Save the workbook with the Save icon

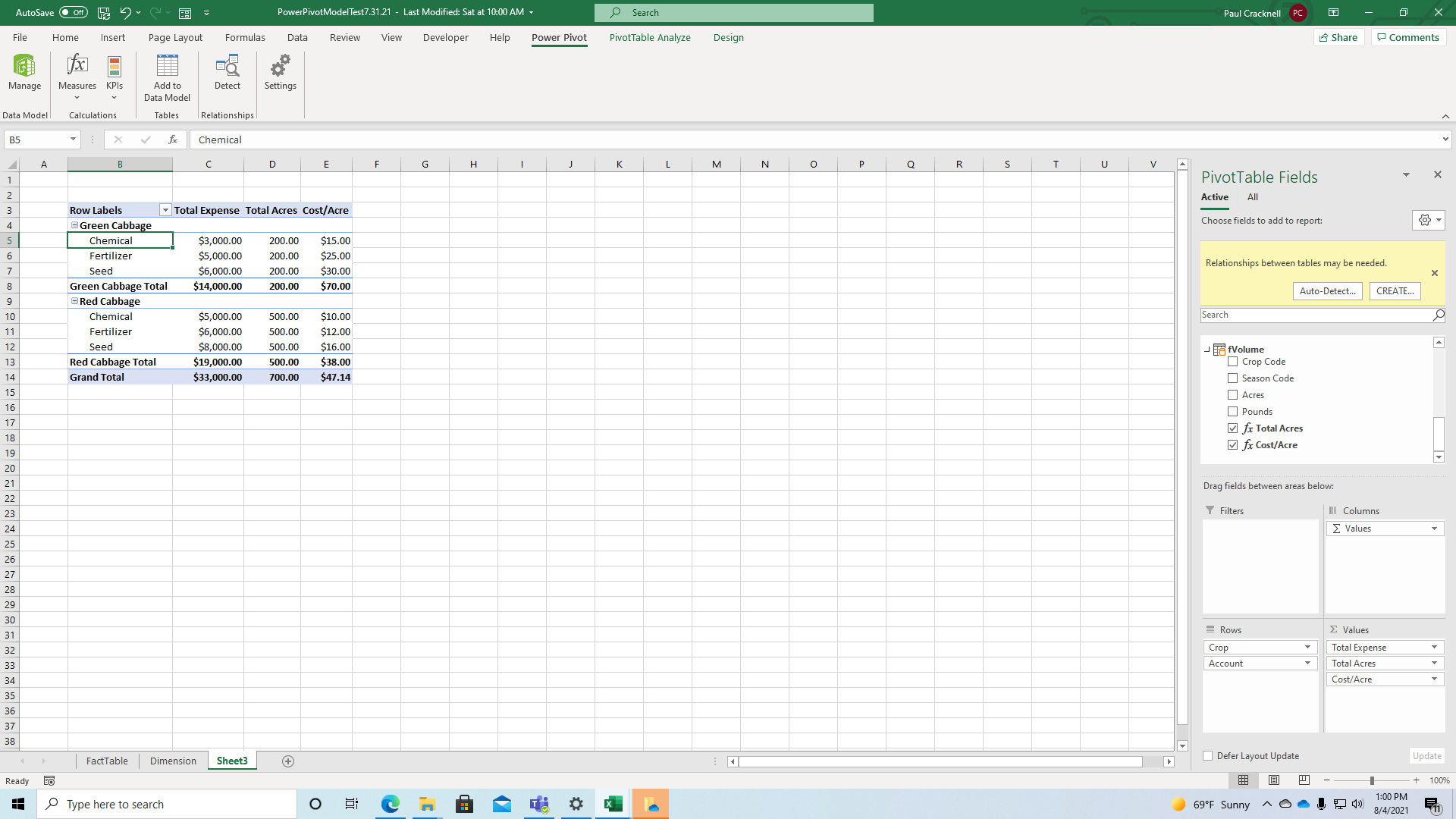coord(104,13)
